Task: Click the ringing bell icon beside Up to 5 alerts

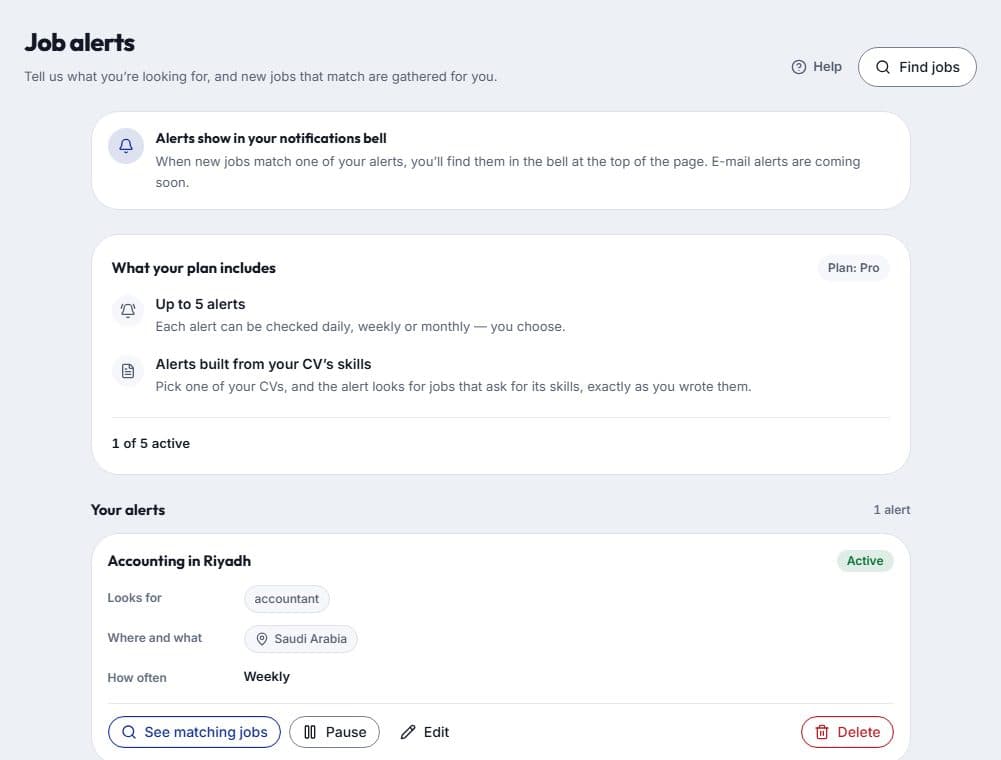Action: pos(128,310)
